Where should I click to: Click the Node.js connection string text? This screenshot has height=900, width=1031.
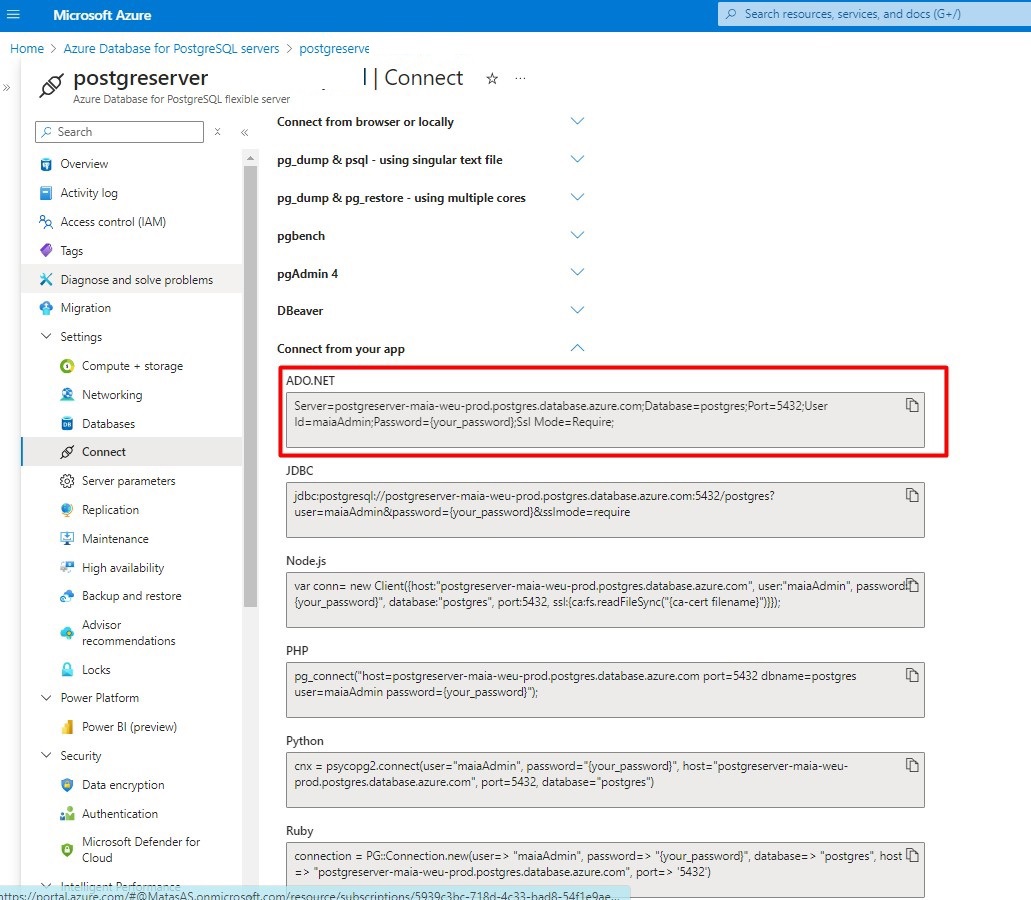click(x=602, y=594)
